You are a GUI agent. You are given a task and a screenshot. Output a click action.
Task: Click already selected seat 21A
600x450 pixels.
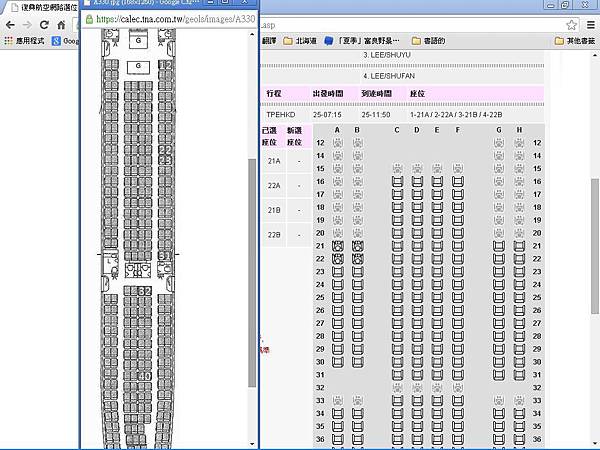click(338, 246)
